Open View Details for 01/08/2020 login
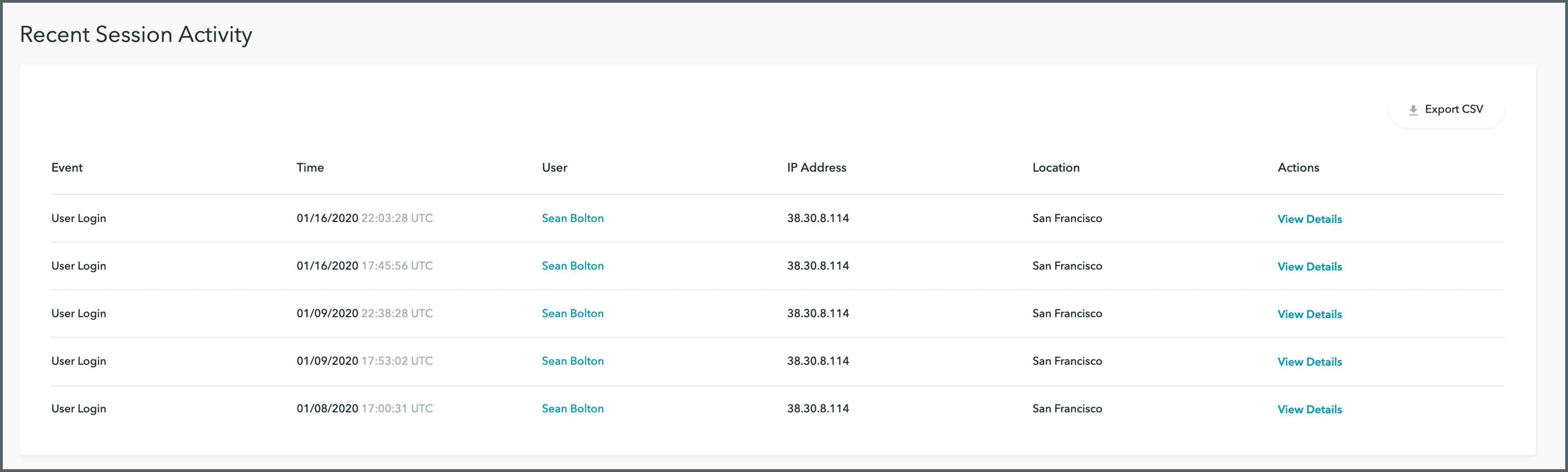1568x472 pixels. (x=1309, y=409)
